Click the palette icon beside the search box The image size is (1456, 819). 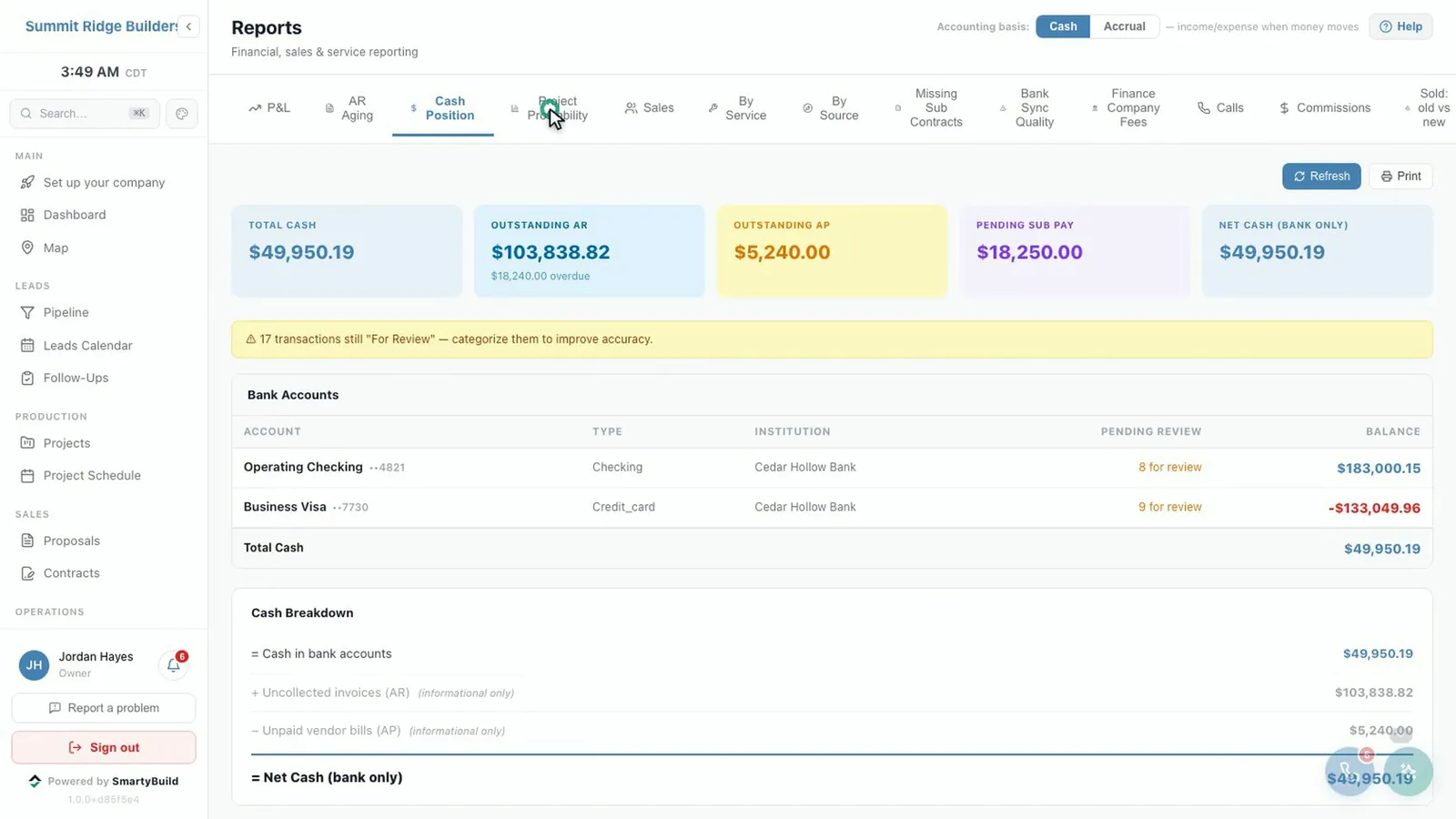182,114
